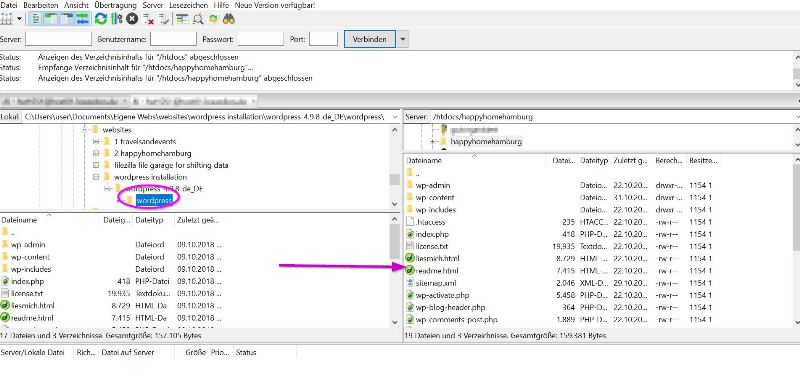Image resolution: width=800 pixels, height=383 pixels.
Task: Toggle directory comparison magnifier icon
Action: point(198,19)
